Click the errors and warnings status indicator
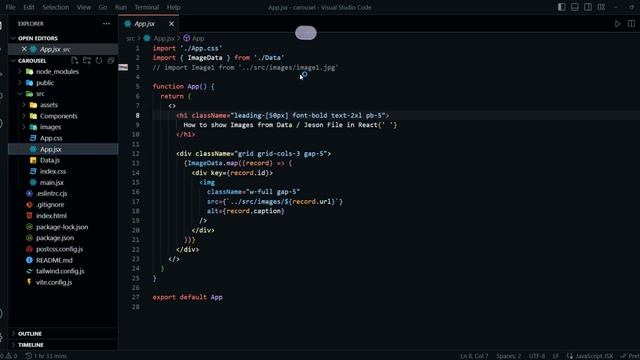The width and height of the screenshot is (640, 360). [9, 356]
